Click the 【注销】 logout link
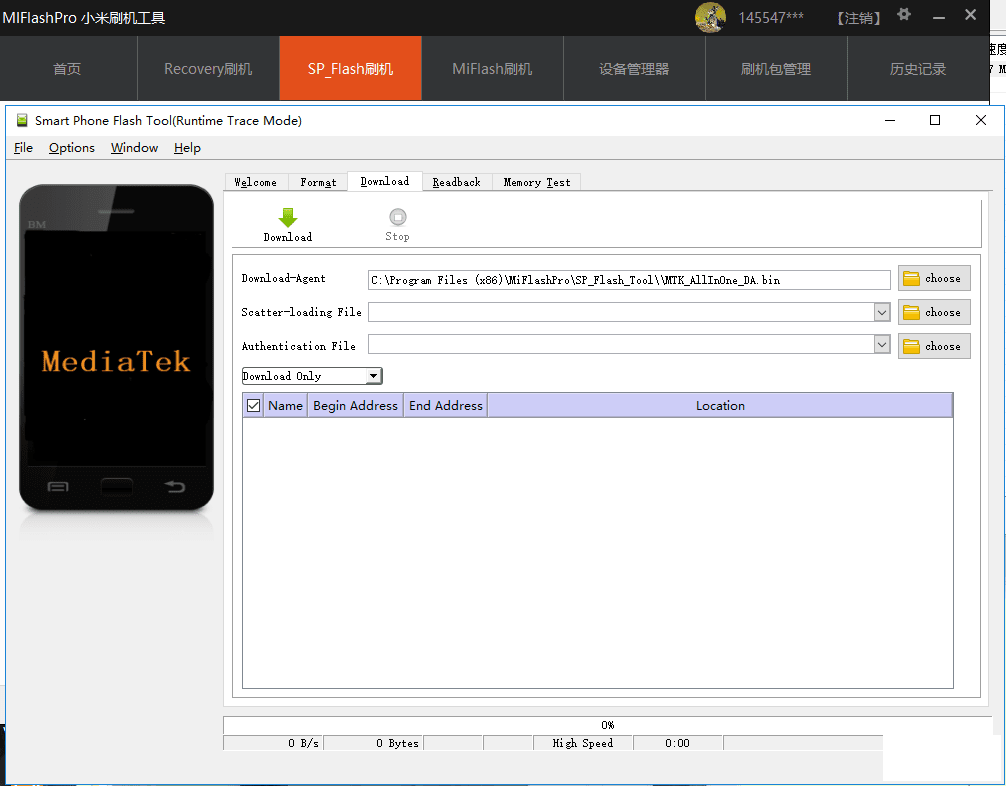1006x786 pixels. tap(858, 18)
